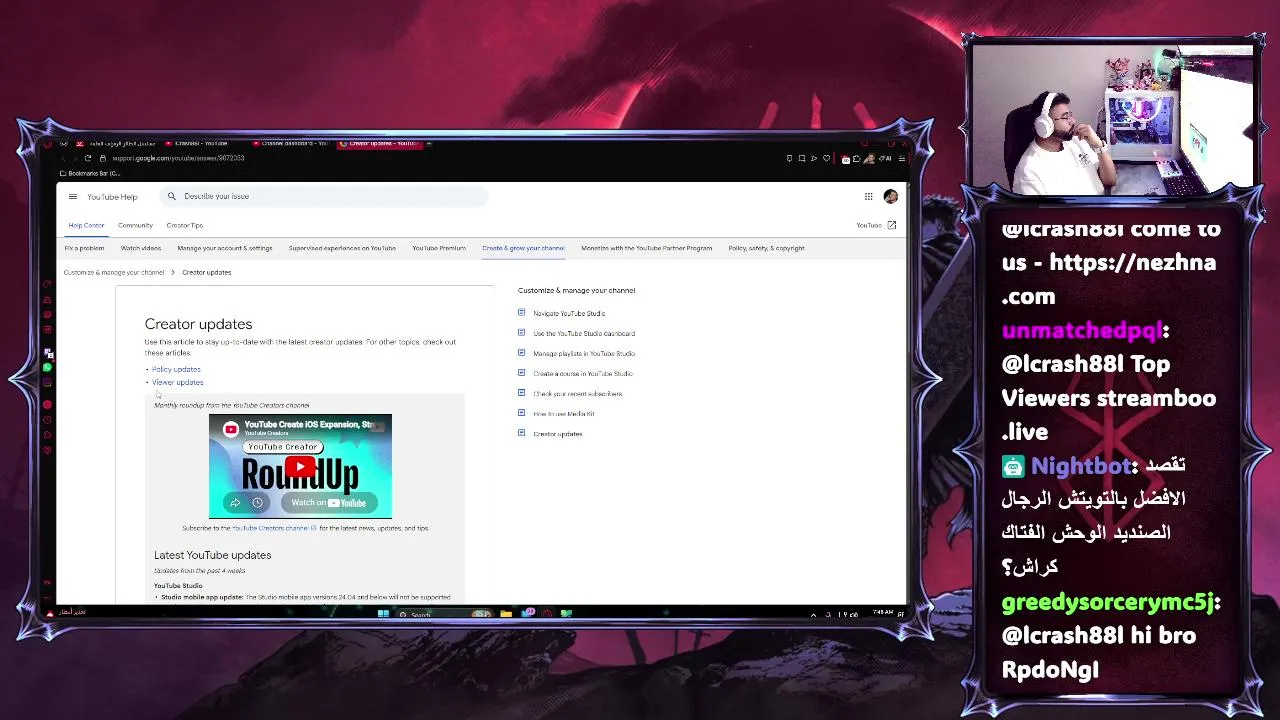Open Create a course in YouTube Studio
This screenshot has height=720, width=1280.
(583, 373)
